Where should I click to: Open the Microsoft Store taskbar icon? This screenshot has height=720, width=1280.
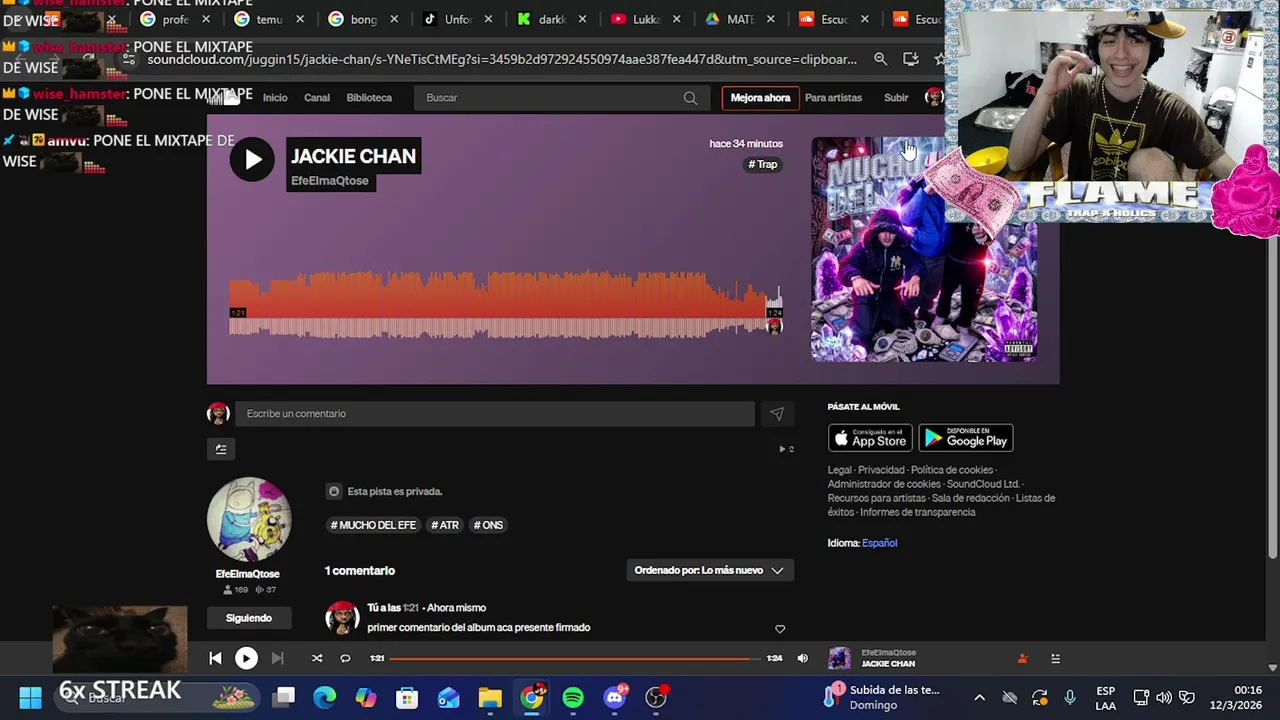[407, 697]
